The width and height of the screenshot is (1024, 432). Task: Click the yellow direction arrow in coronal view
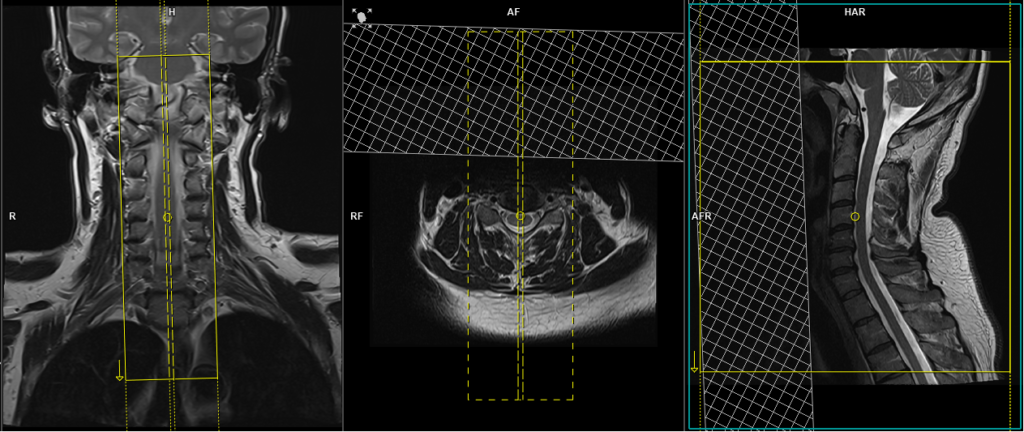point(120,370)
